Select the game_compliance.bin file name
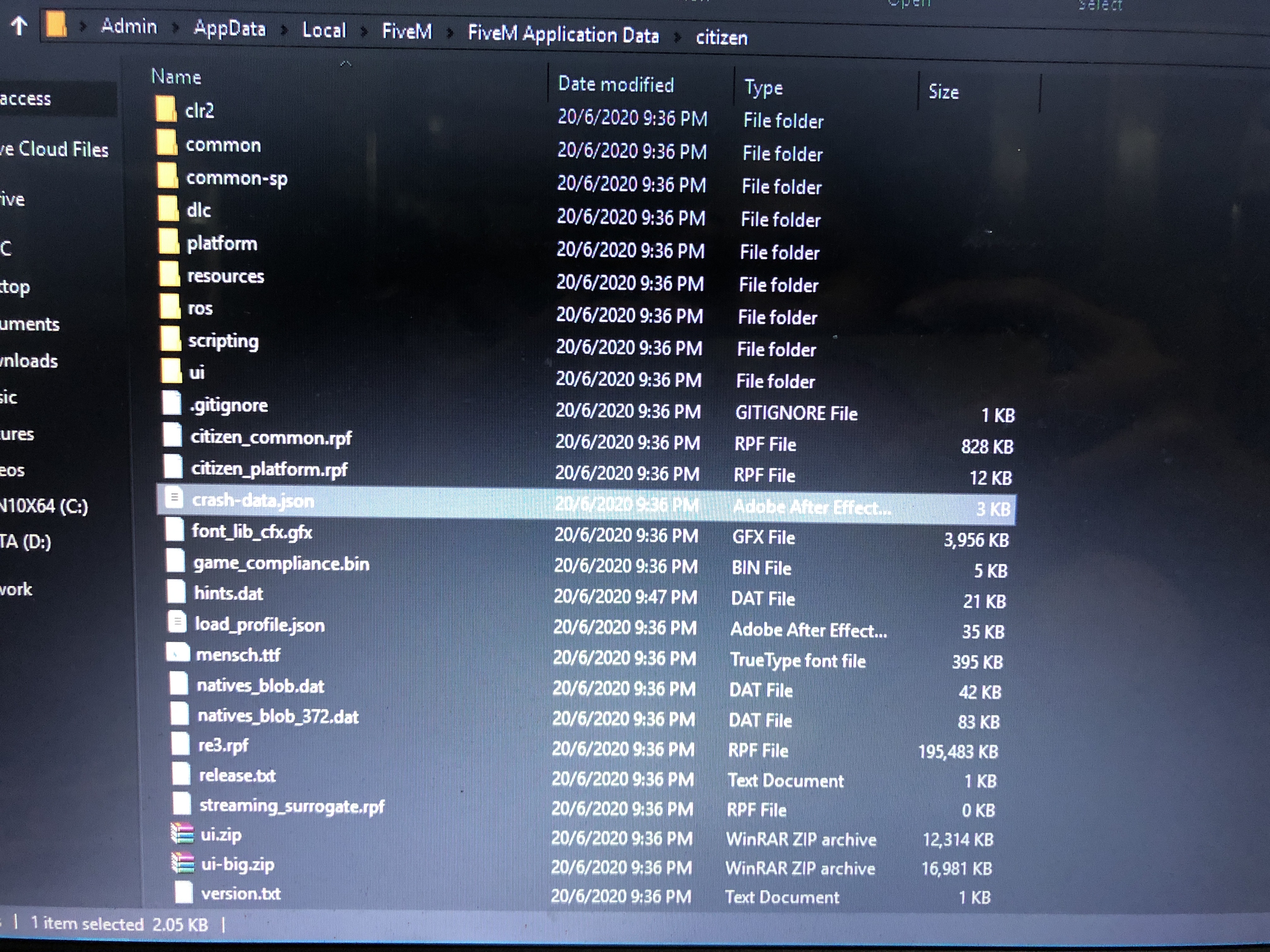Image resolution: width=1270 pixels, height=952 pixels. (x=281, y=564)
